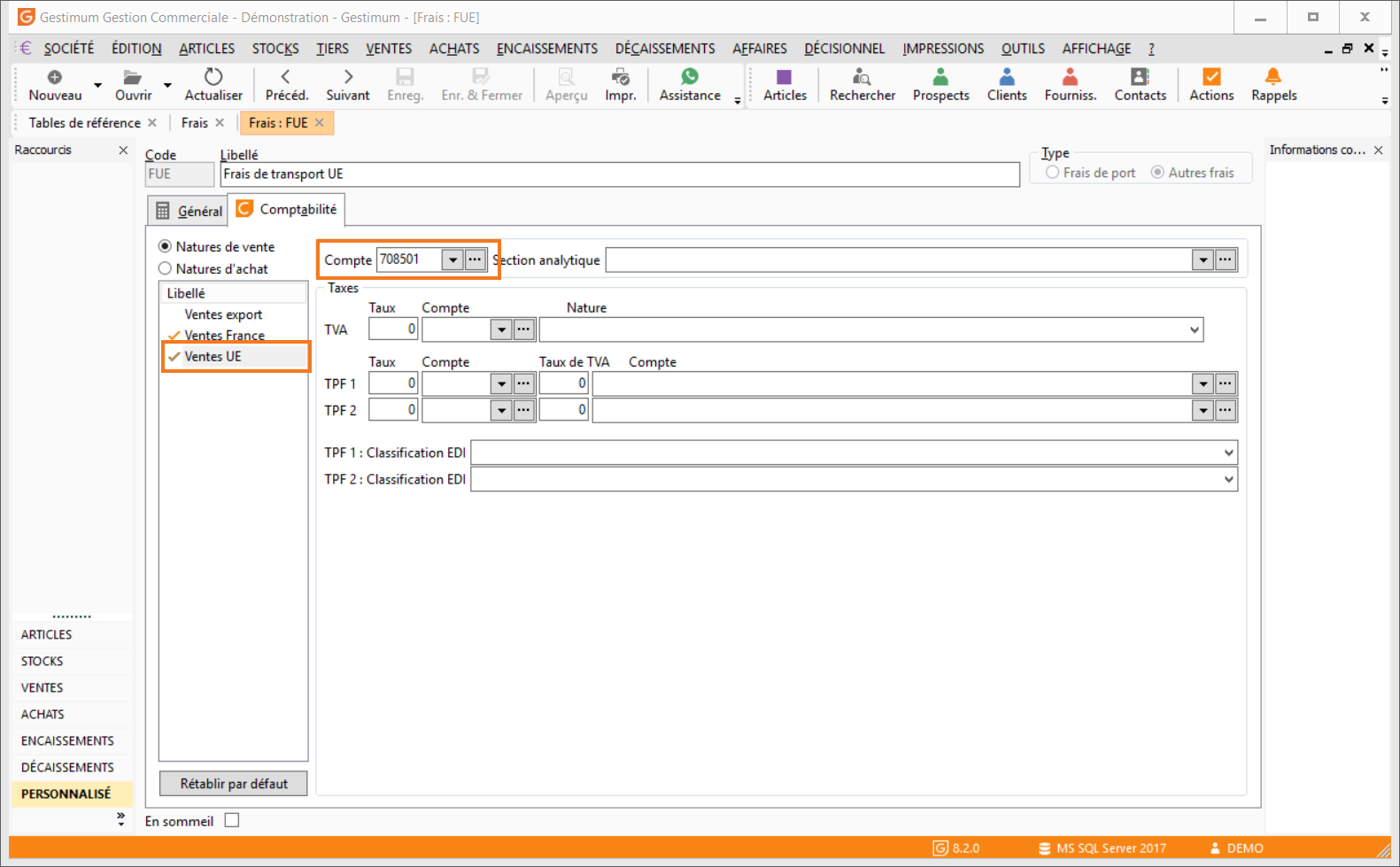This screenshot has height=867, width=1400.
Task: Click the TPF 1 Taux de TVA field
Action: coord(564,383)
